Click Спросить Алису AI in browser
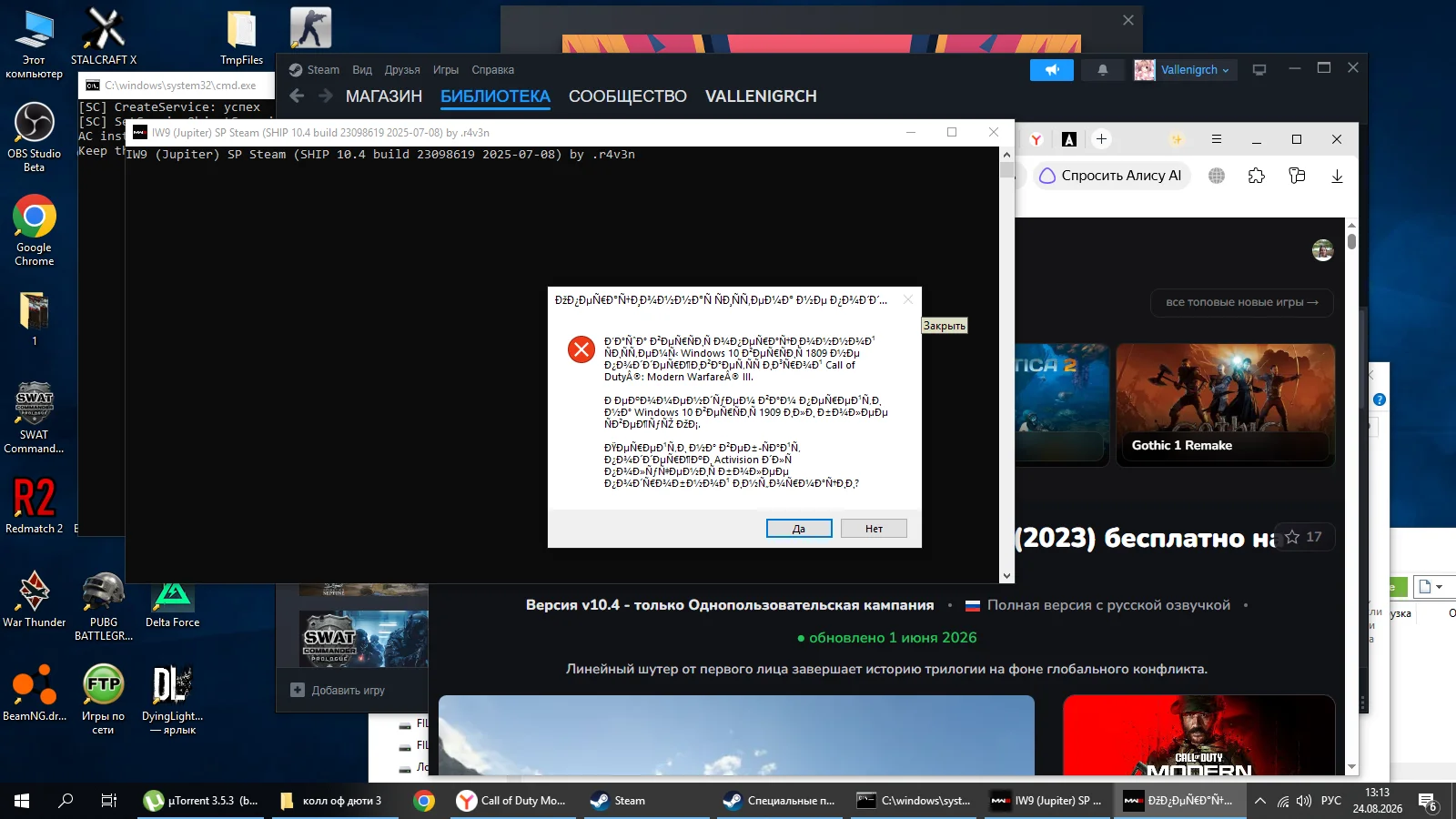Image resolution: width=1456 pixels, height=819 pixels. pyautogui.click(x=1111, y=176)
